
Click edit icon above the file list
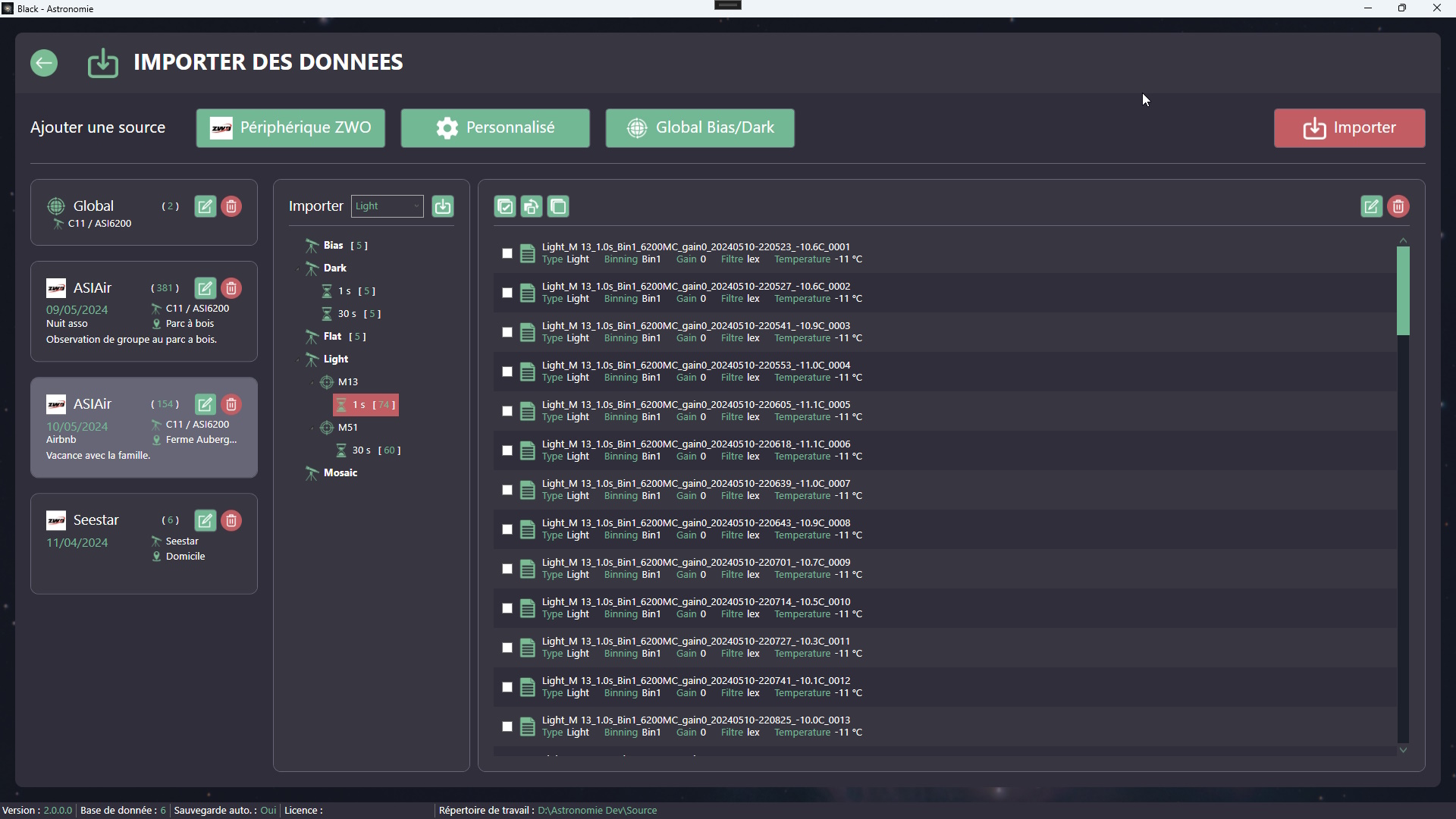pos(1371,206)
